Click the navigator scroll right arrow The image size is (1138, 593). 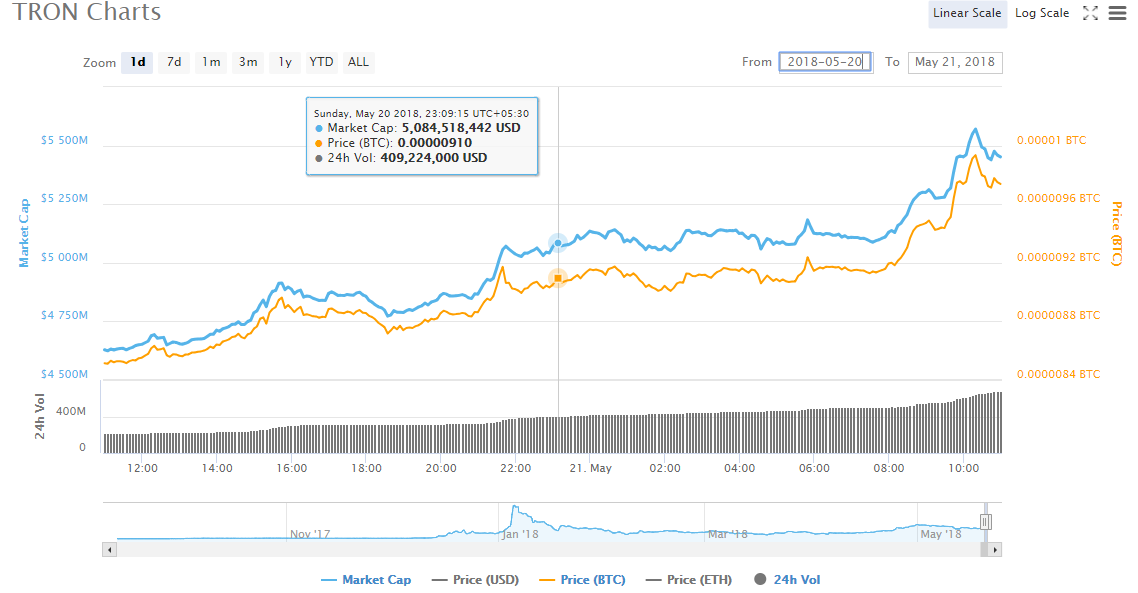(995, 550)
